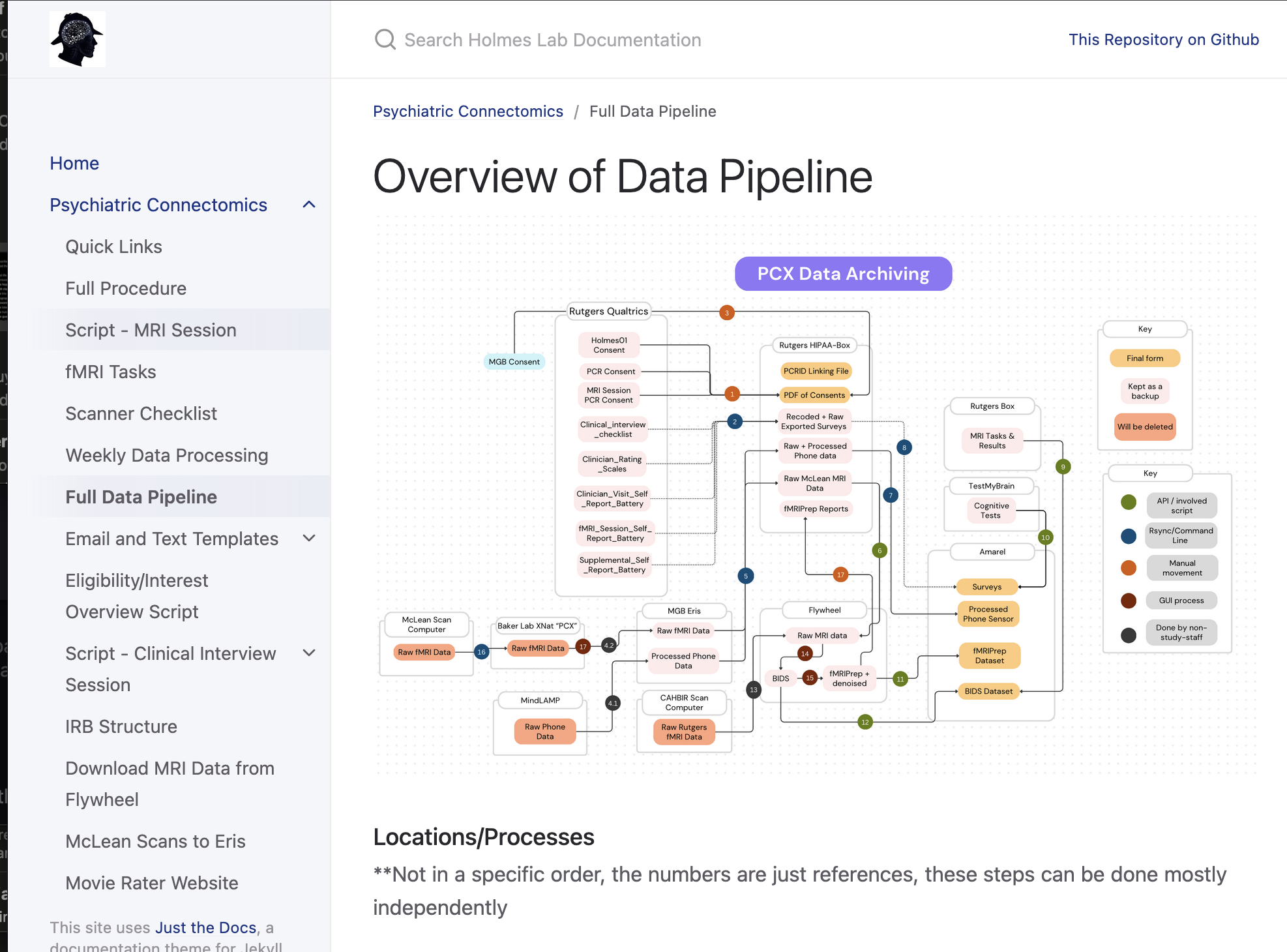Open the Home navigation item
This screenshot has height=952, width=1287.
tap(74, 163)
